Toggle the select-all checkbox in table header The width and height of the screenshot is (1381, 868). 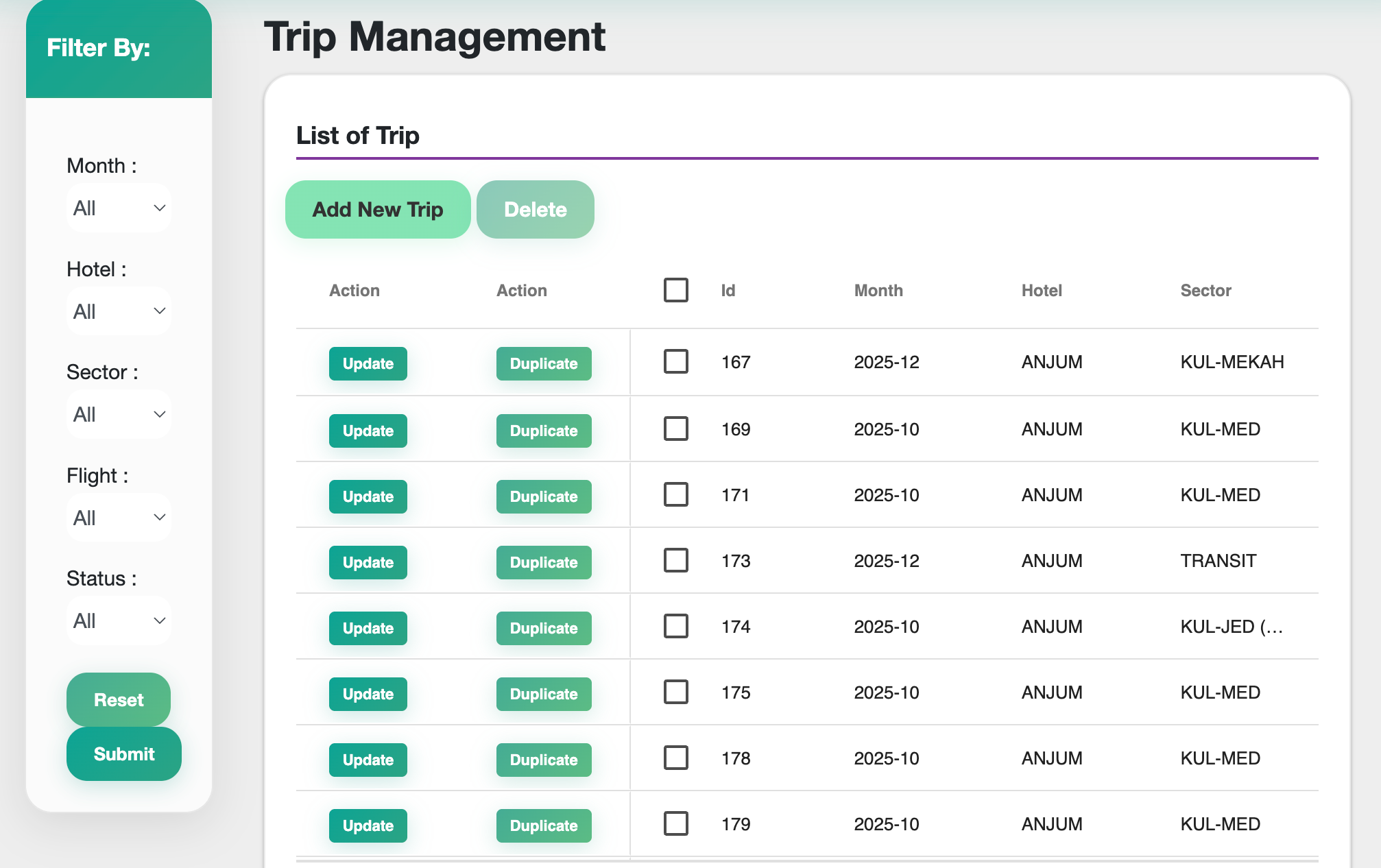[x=676, y=290]
